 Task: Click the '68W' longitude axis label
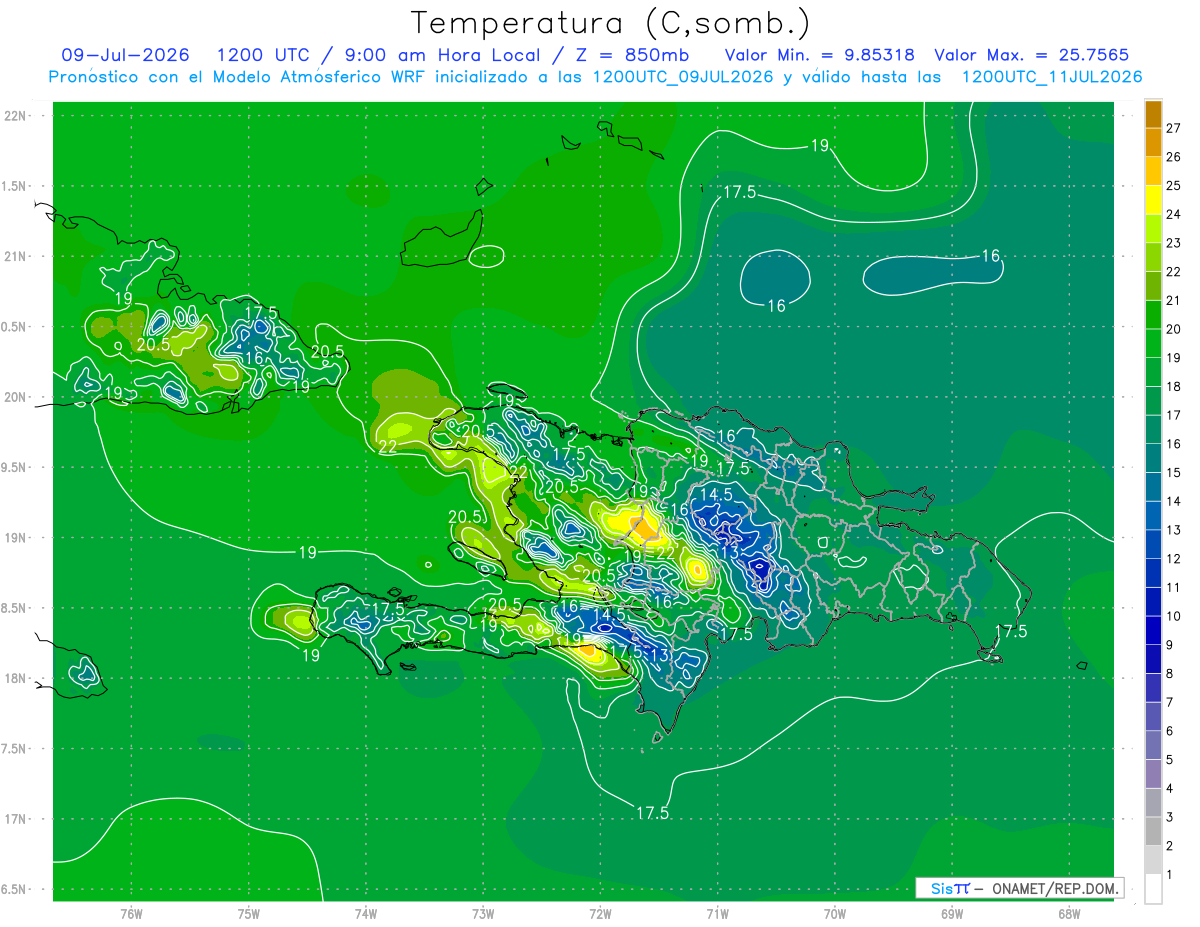point(1069,913)
